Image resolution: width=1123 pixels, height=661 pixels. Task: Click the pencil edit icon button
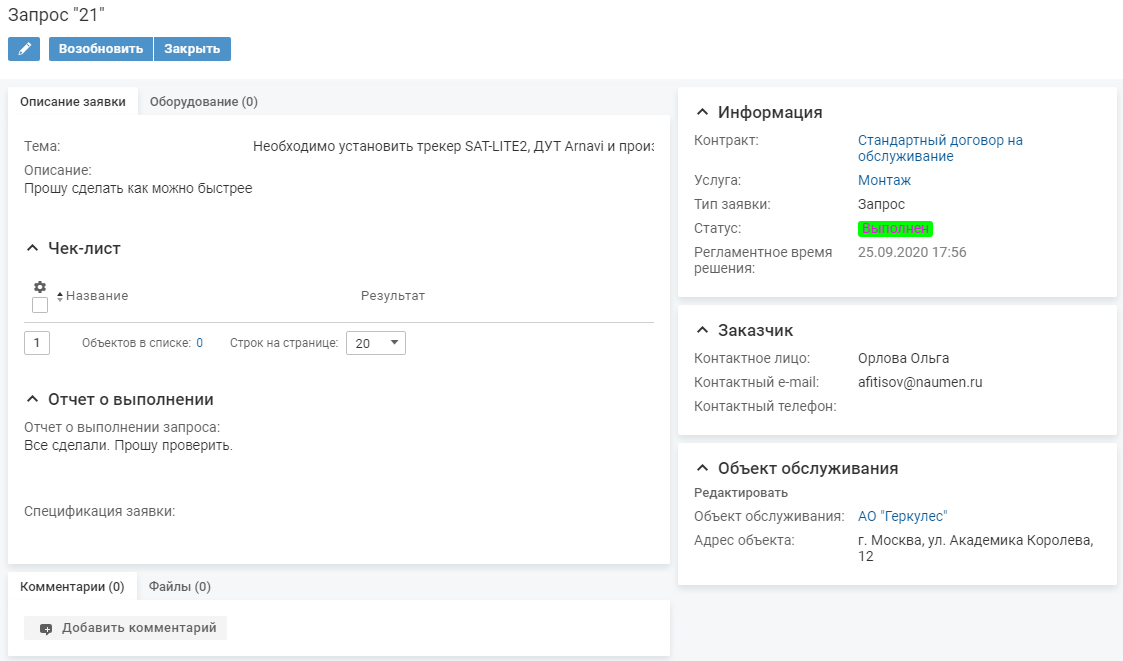pos(24,49)
